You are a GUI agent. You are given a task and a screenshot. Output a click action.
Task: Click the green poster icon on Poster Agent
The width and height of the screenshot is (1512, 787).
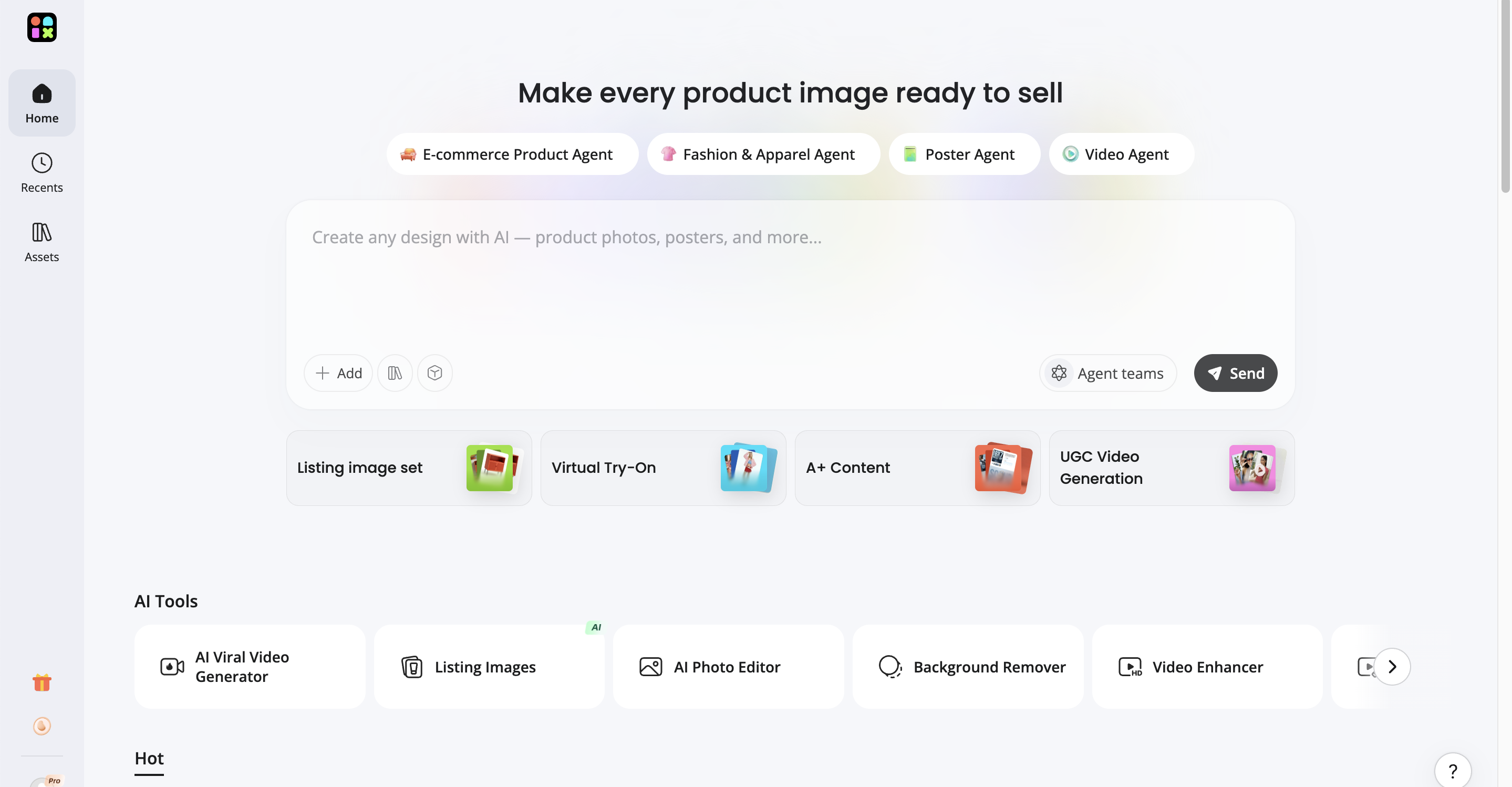point(910,154)
